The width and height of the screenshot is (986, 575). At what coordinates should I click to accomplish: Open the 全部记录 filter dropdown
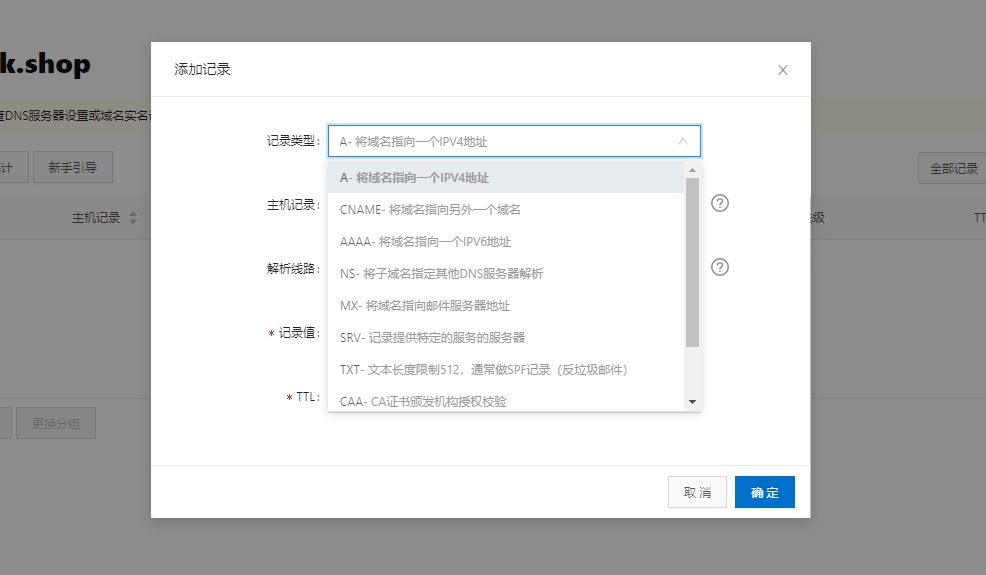pyautogui.click(x=951, y=168)
